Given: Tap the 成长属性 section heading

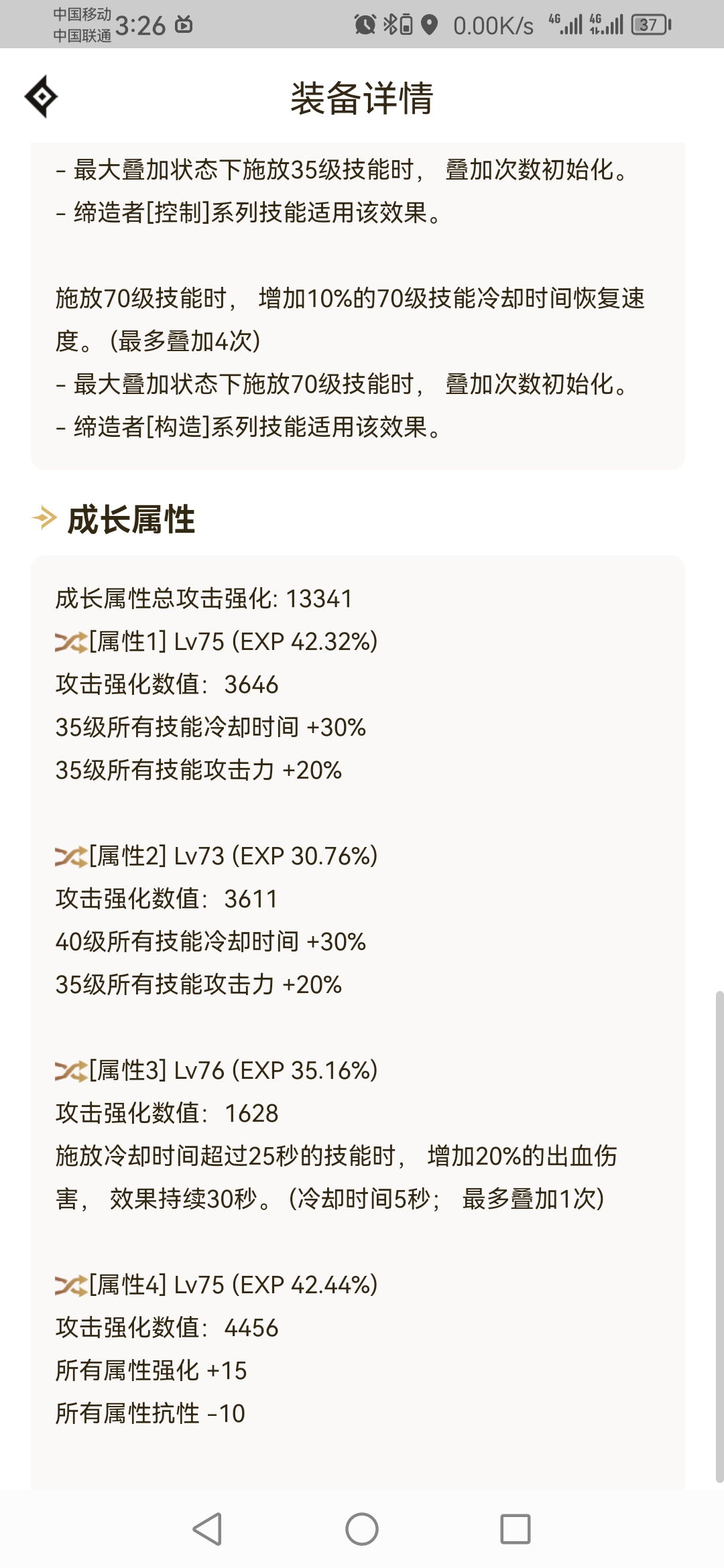Looking at the screenshot, I should point(131,519).
